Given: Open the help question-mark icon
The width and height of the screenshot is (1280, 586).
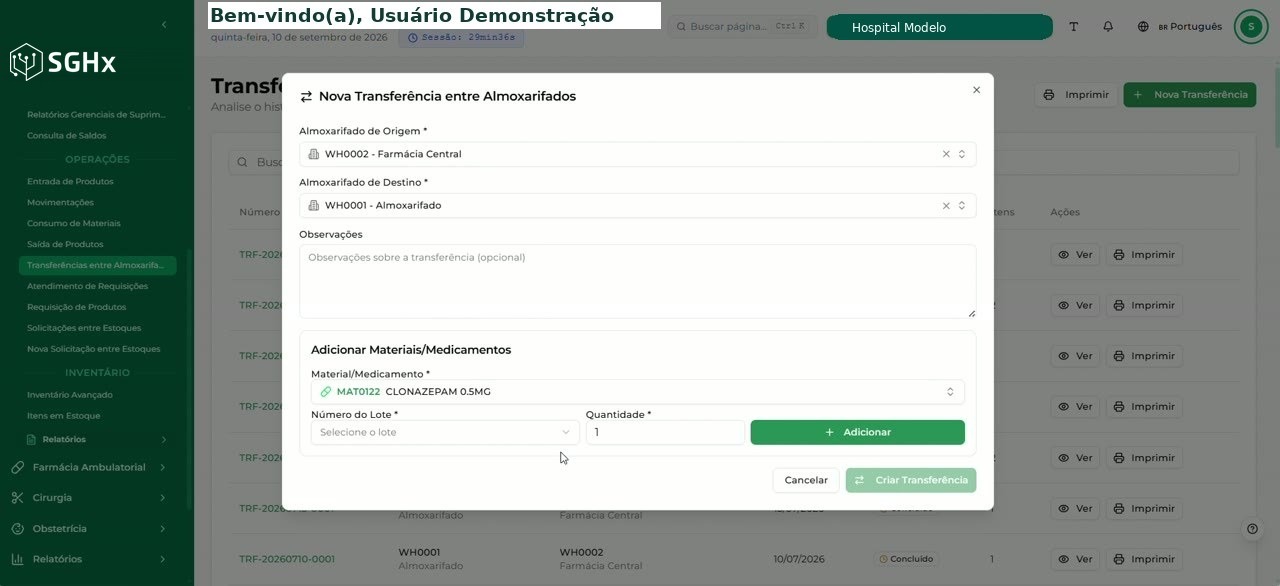Looking at the screenshot, I should tap(1252, 529).
